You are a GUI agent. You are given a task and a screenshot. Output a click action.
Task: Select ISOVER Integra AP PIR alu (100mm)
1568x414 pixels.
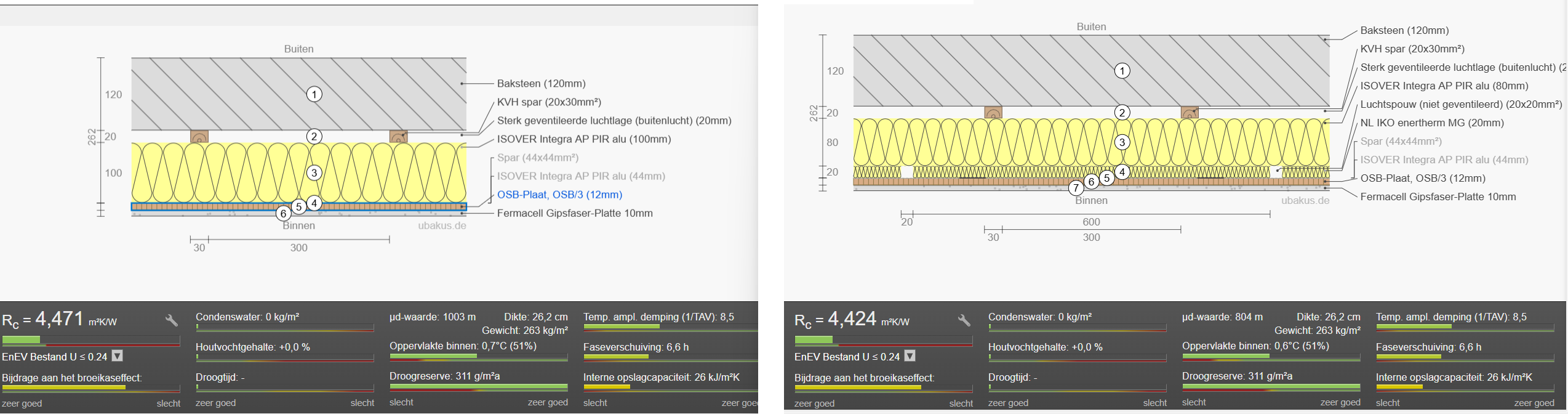[584, 139]
